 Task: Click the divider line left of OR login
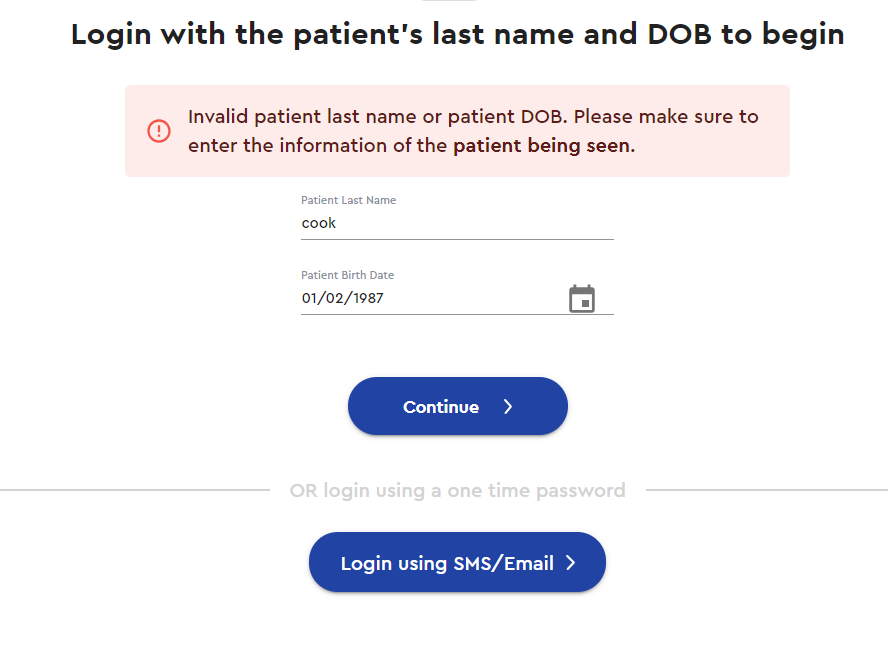click(135, 490)
